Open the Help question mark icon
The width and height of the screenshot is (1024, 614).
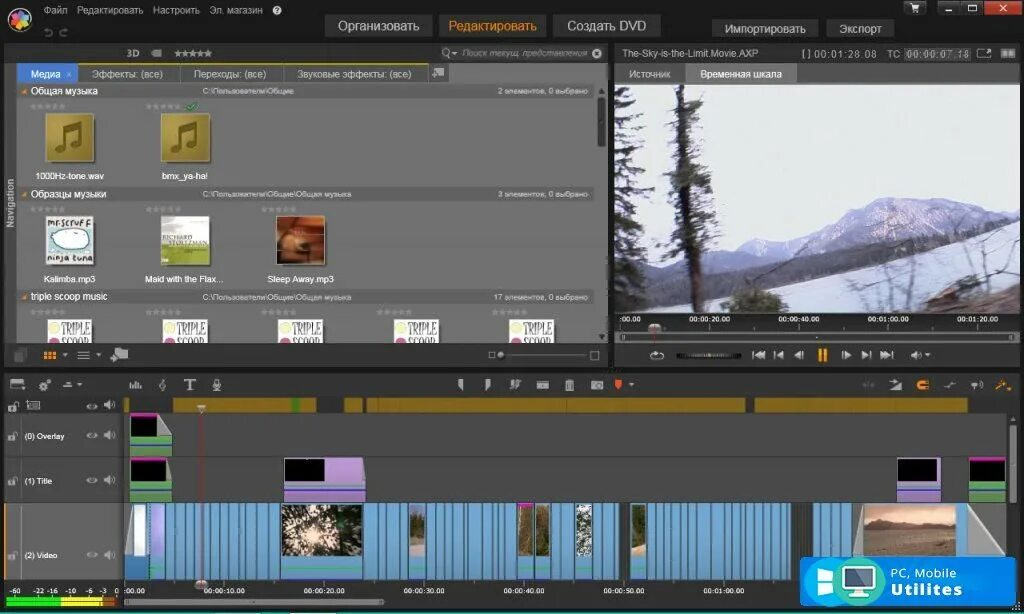click(277, 10)
